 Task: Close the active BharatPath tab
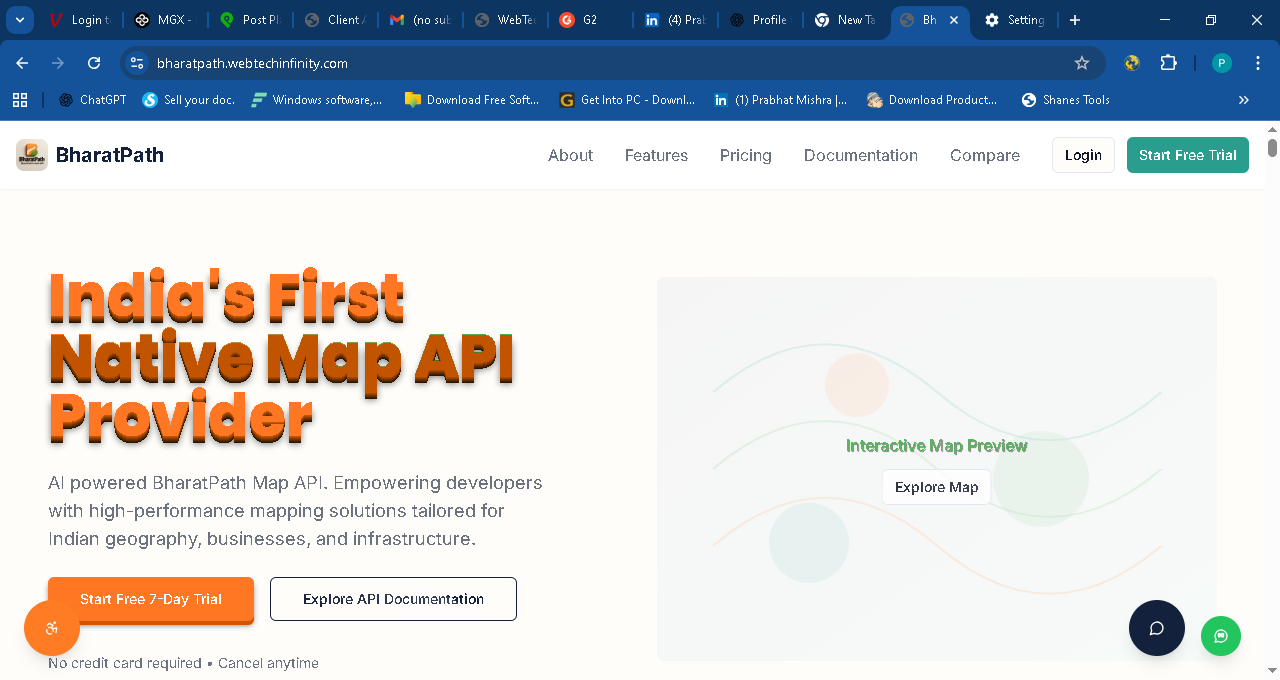(x=954, y=20)
